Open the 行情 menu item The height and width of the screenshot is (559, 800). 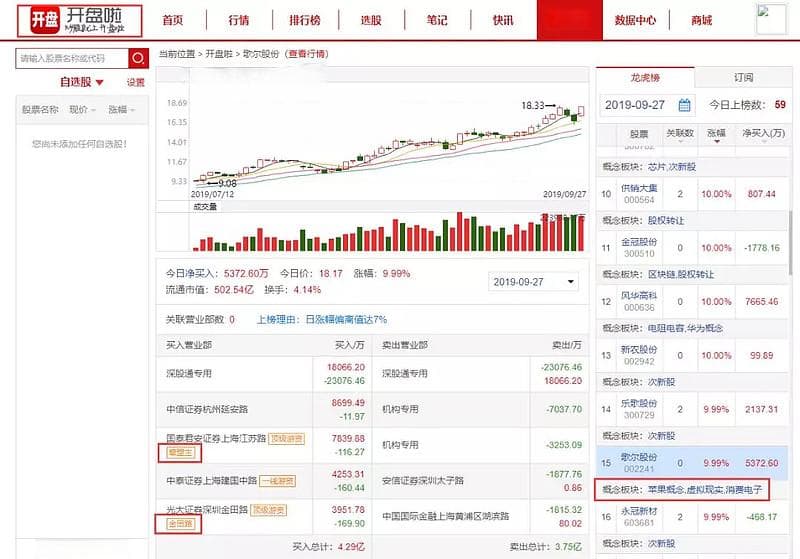[239, 20]
